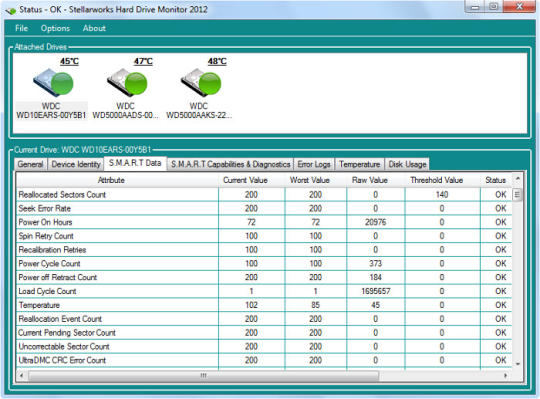Image resolution: width=540 pixels, height=399 pixels.
Task: Click raw value 1695657 for Load Cycle Count
Action: (x=375, y=291)
